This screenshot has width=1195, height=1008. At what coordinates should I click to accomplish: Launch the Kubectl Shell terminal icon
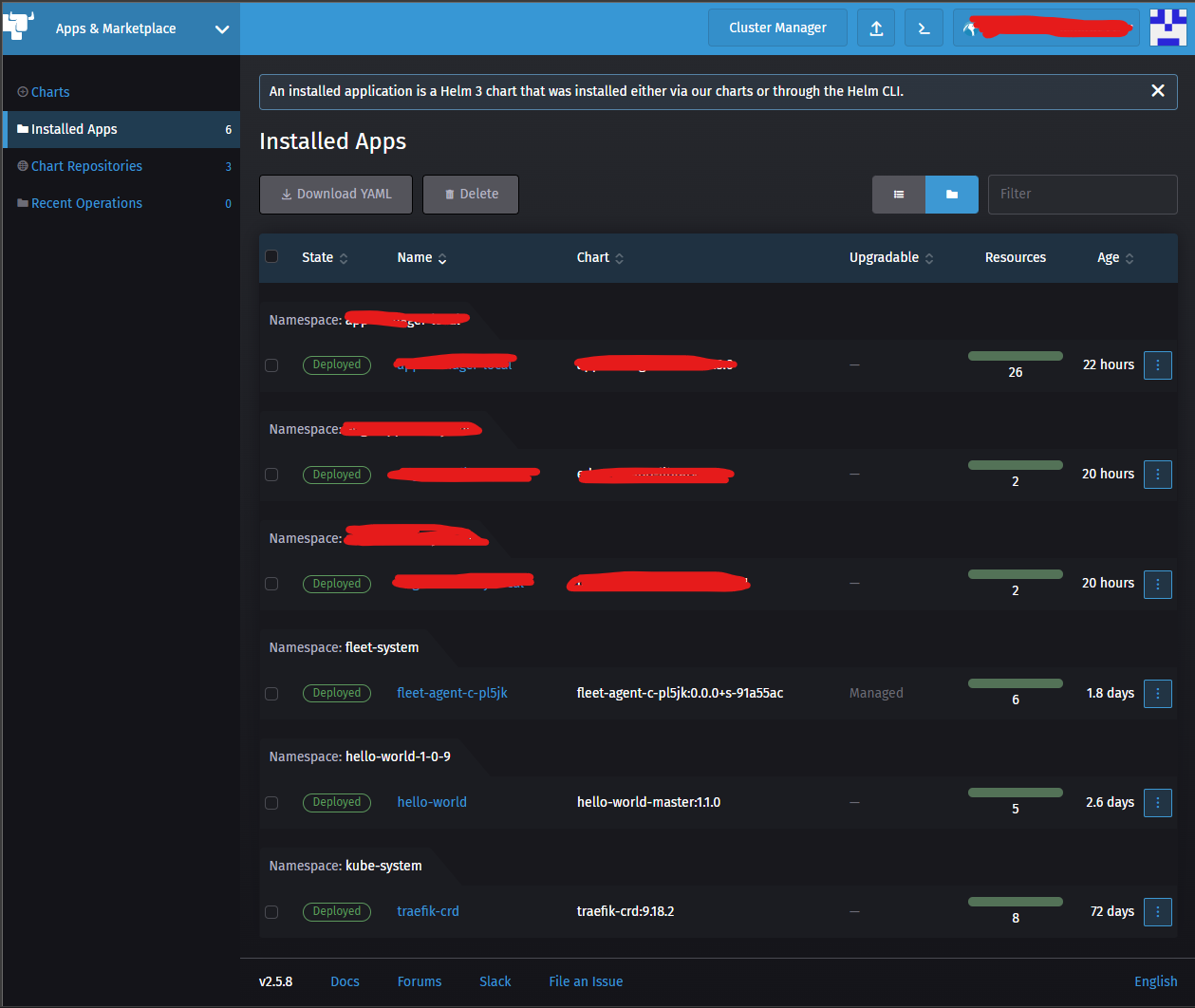923,28
